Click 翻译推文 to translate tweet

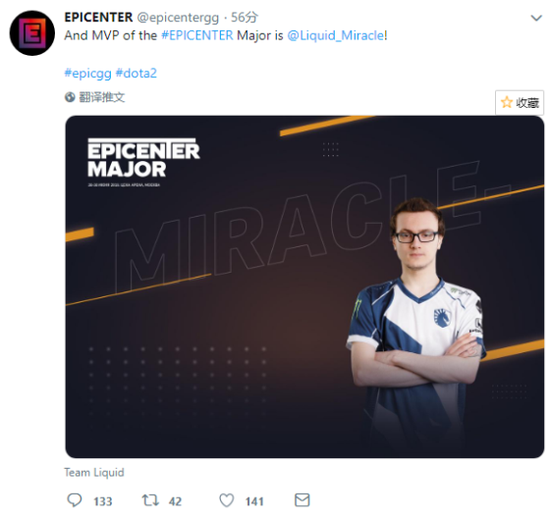coord(102,97)
